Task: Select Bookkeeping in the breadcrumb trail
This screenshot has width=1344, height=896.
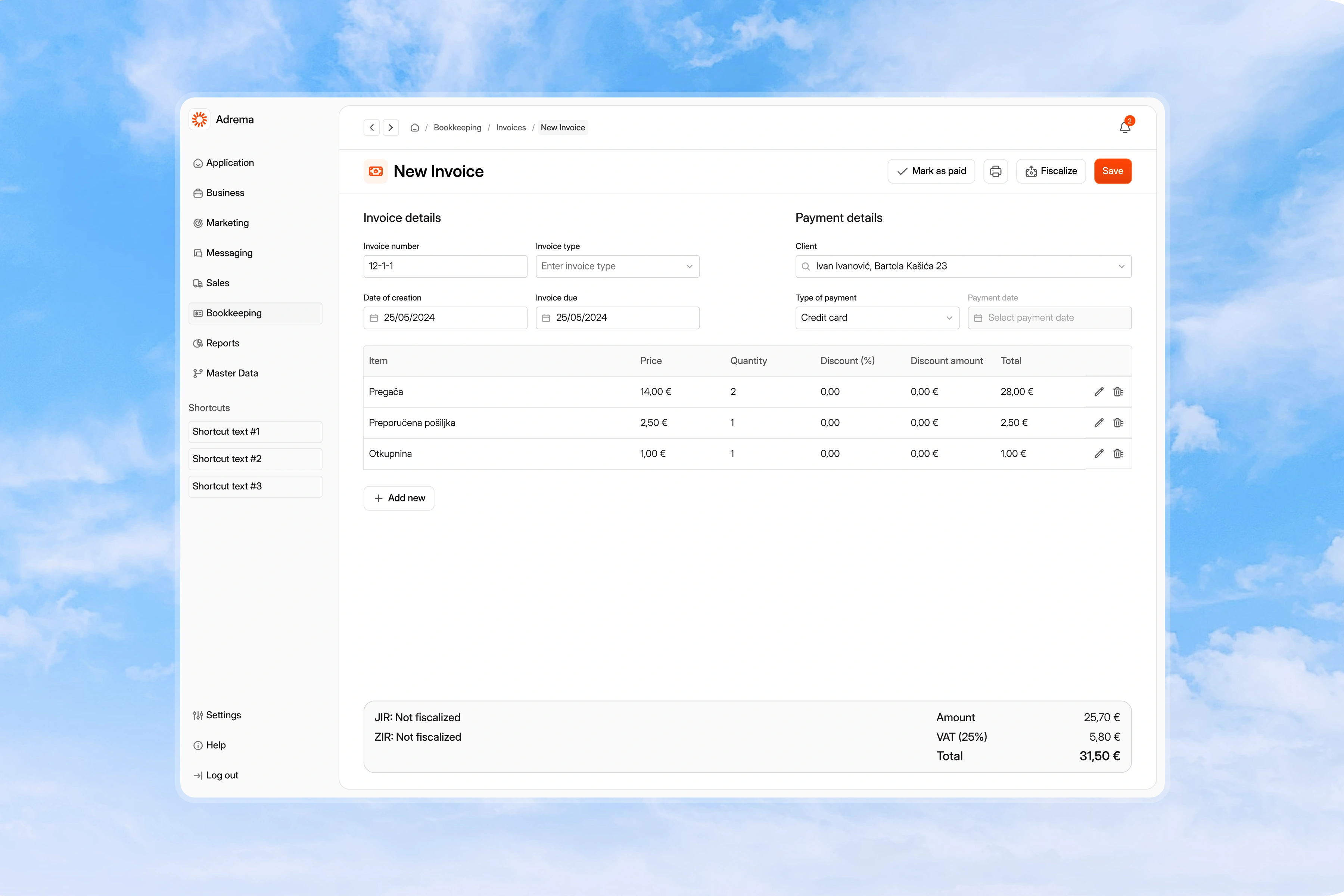Action: tap(457, 127)
